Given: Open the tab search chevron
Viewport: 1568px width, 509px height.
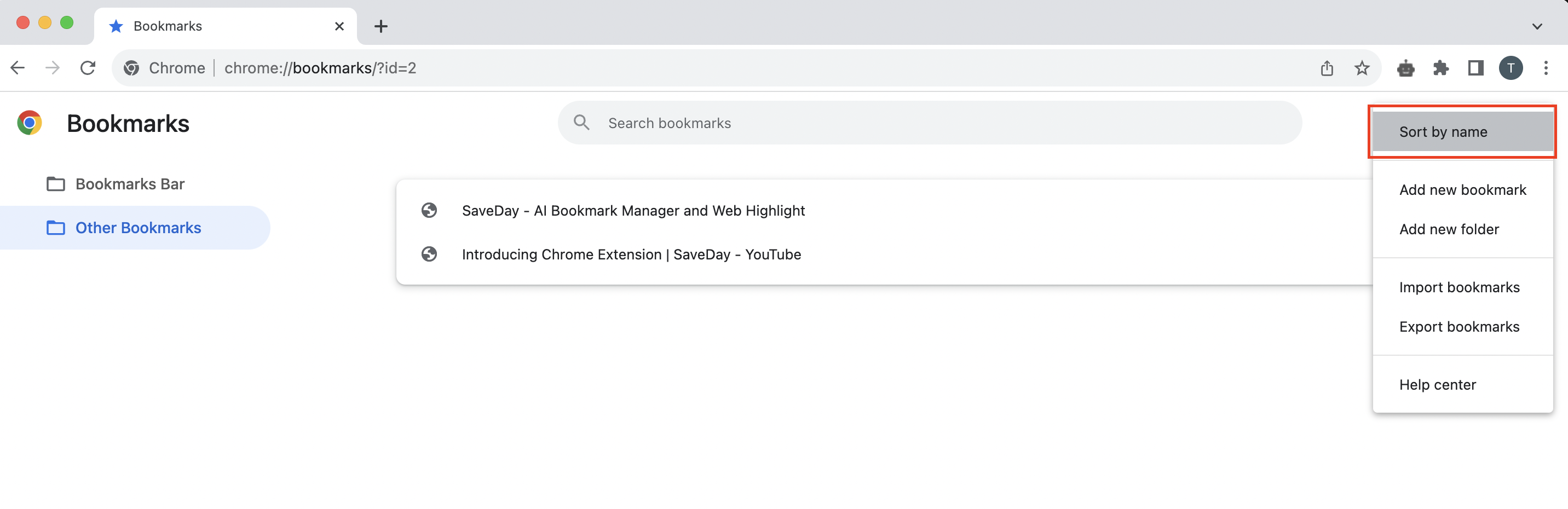Looking at the screenshot, I should [x=1537, y=26].
